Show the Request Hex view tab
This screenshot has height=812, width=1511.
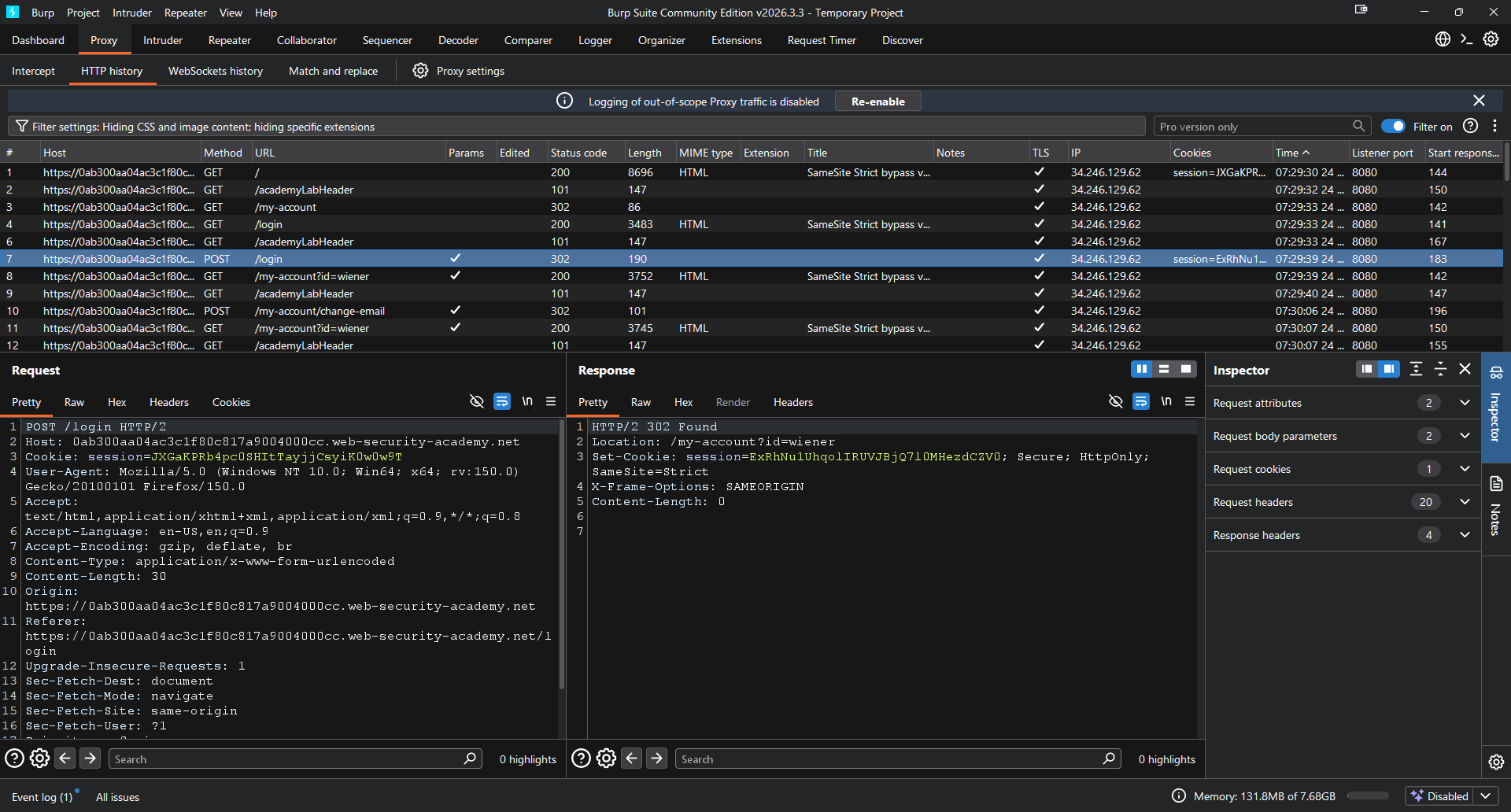tap(116, 402)
